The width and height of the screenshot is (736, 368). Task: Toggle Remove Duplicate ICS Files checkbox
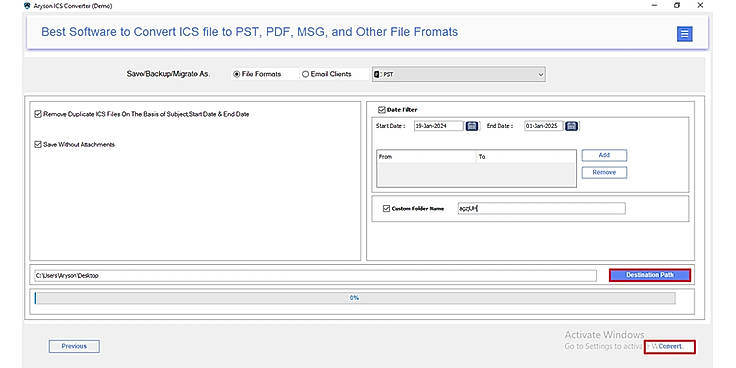pyautogui.click(x=38, y=114)
